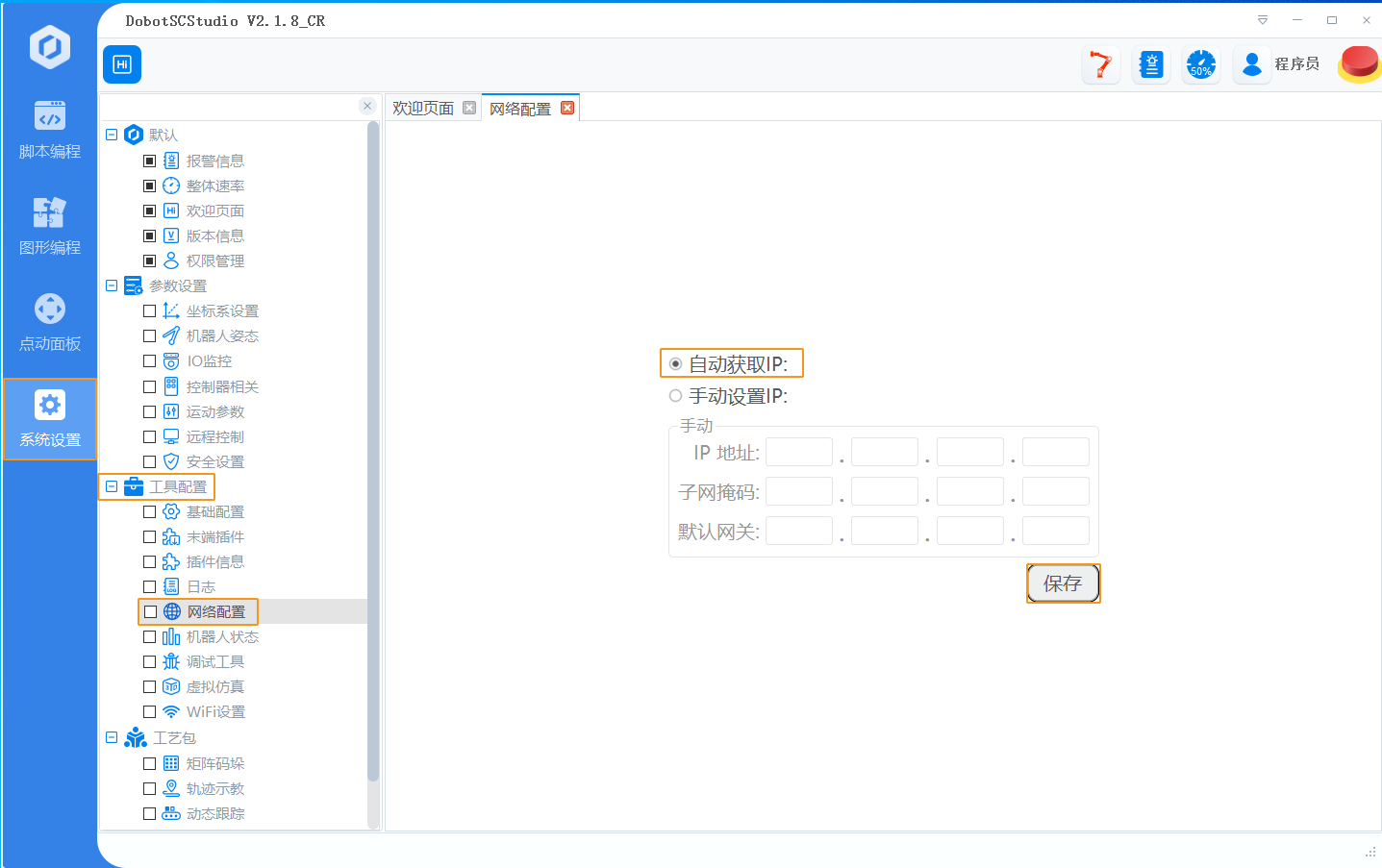Click the first IP 地址 octet field
The image size is (1382, 868).
tap(799, 452)
